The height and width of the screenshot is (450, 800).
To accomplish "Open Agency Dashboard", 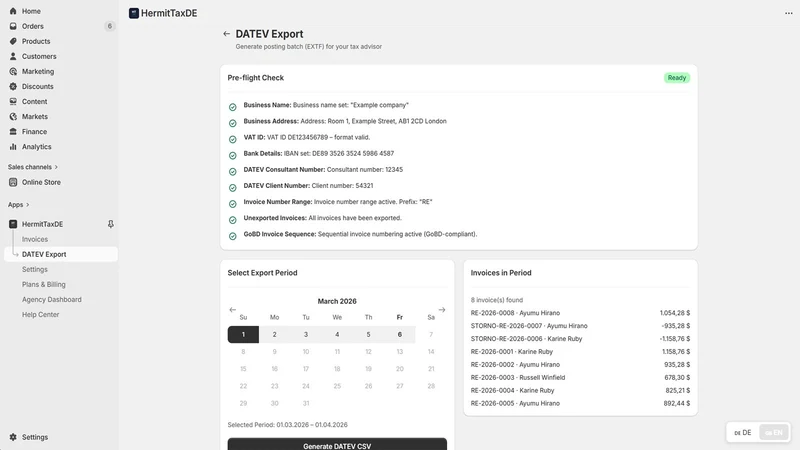I will (x=52, y=299).
